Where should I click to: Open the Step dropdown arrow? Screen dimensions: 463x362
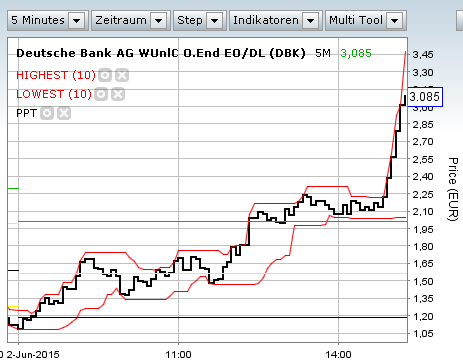[215, 21]
